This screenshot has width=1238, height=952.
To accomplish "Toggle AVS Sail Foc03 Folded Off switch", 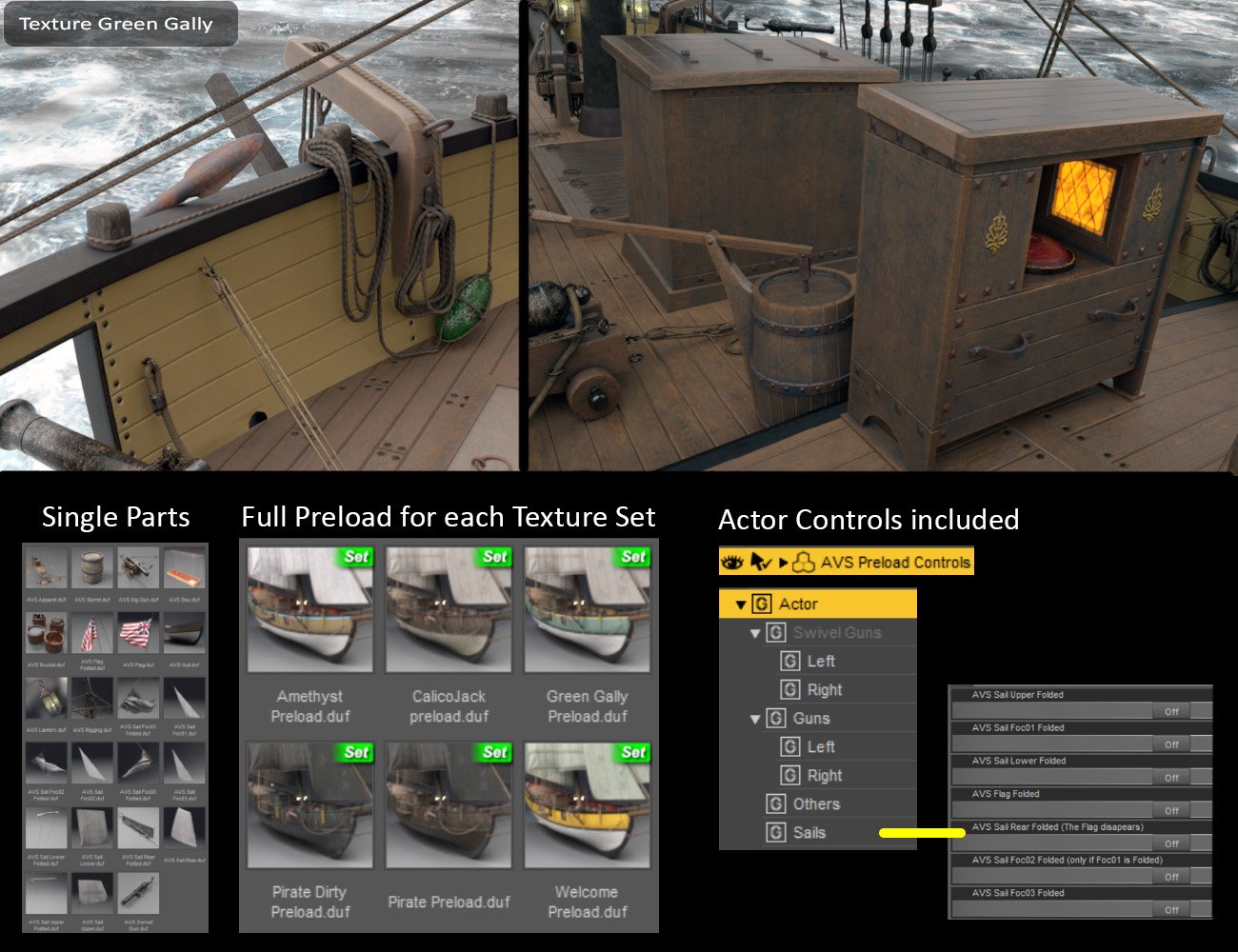I will [x=1171, y=909].
